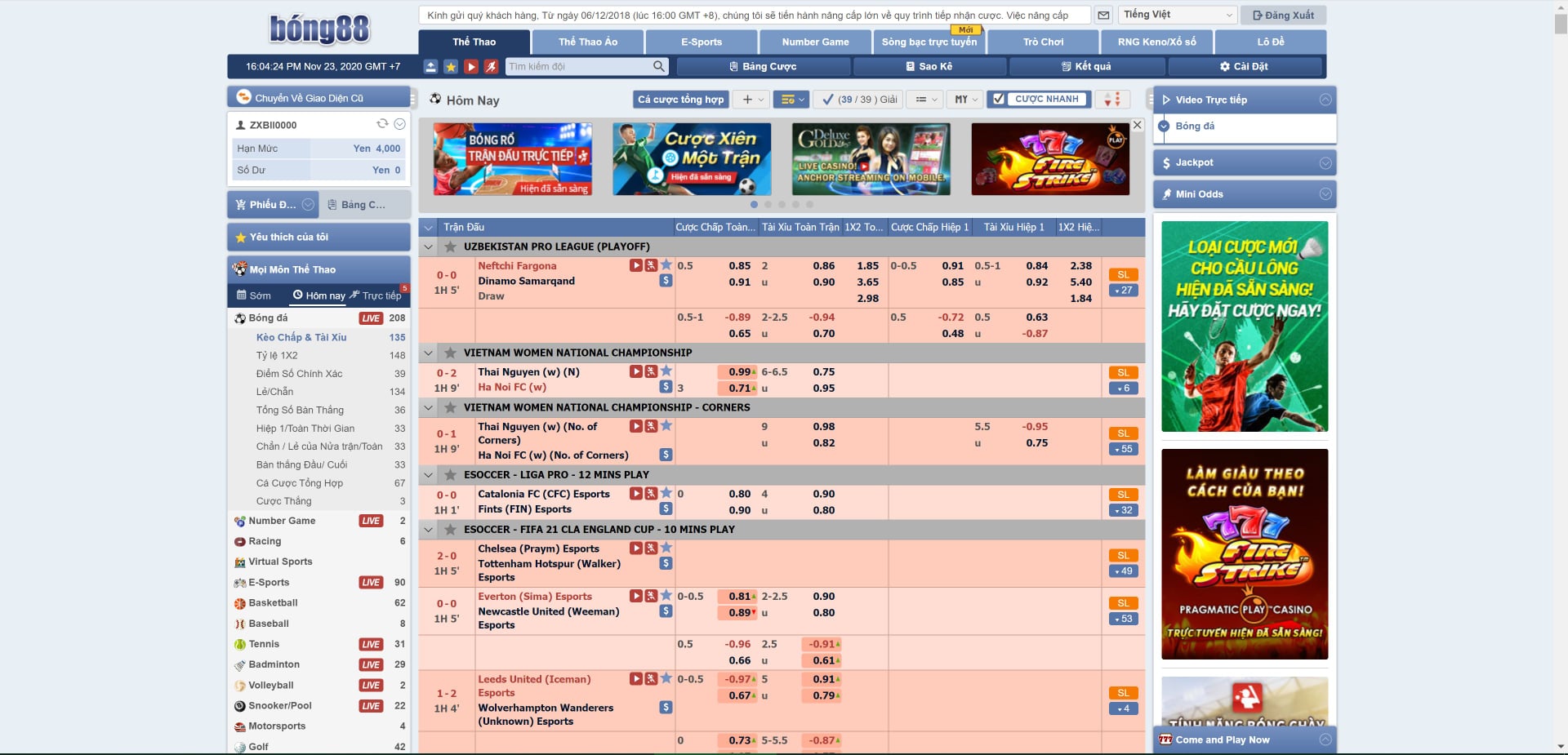Open the Tiếng Việt language dropdown
Screen dimensions: 1568x755
(x=1177, y=15)
